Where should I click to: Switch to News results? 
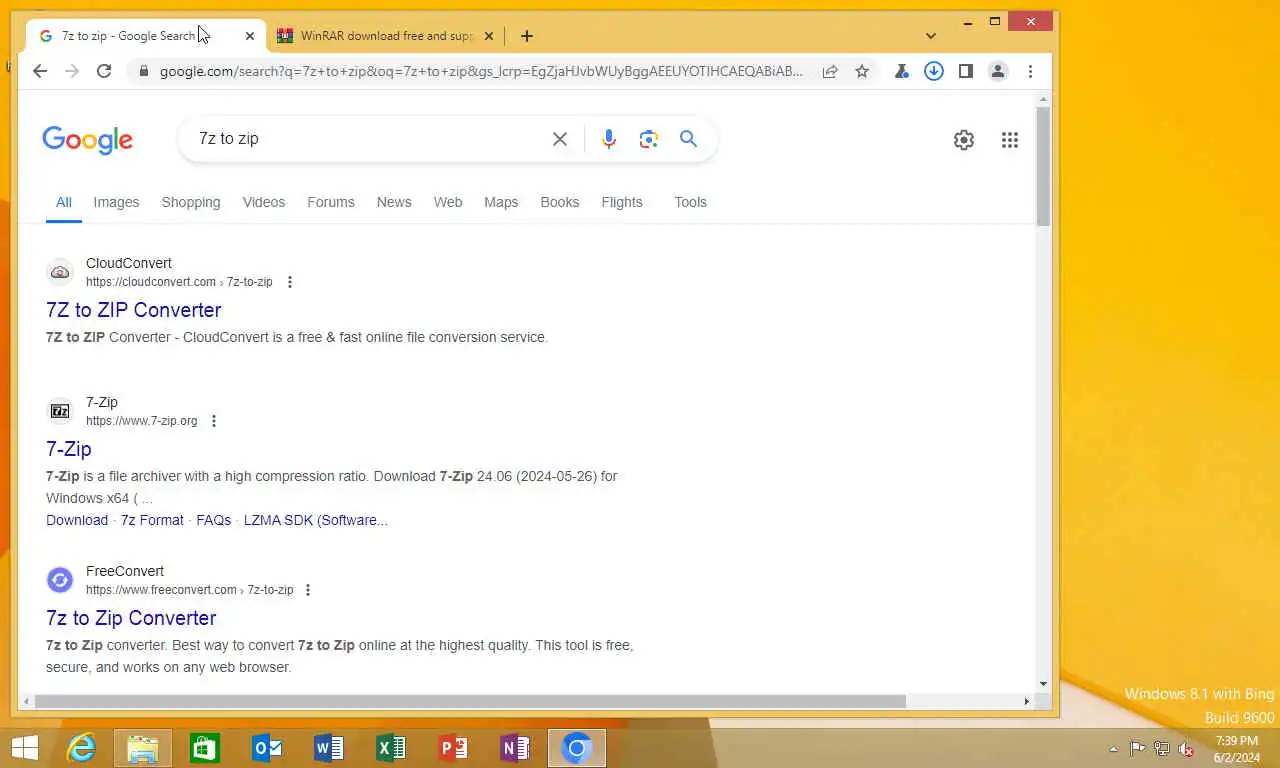(x=394, y=202)
